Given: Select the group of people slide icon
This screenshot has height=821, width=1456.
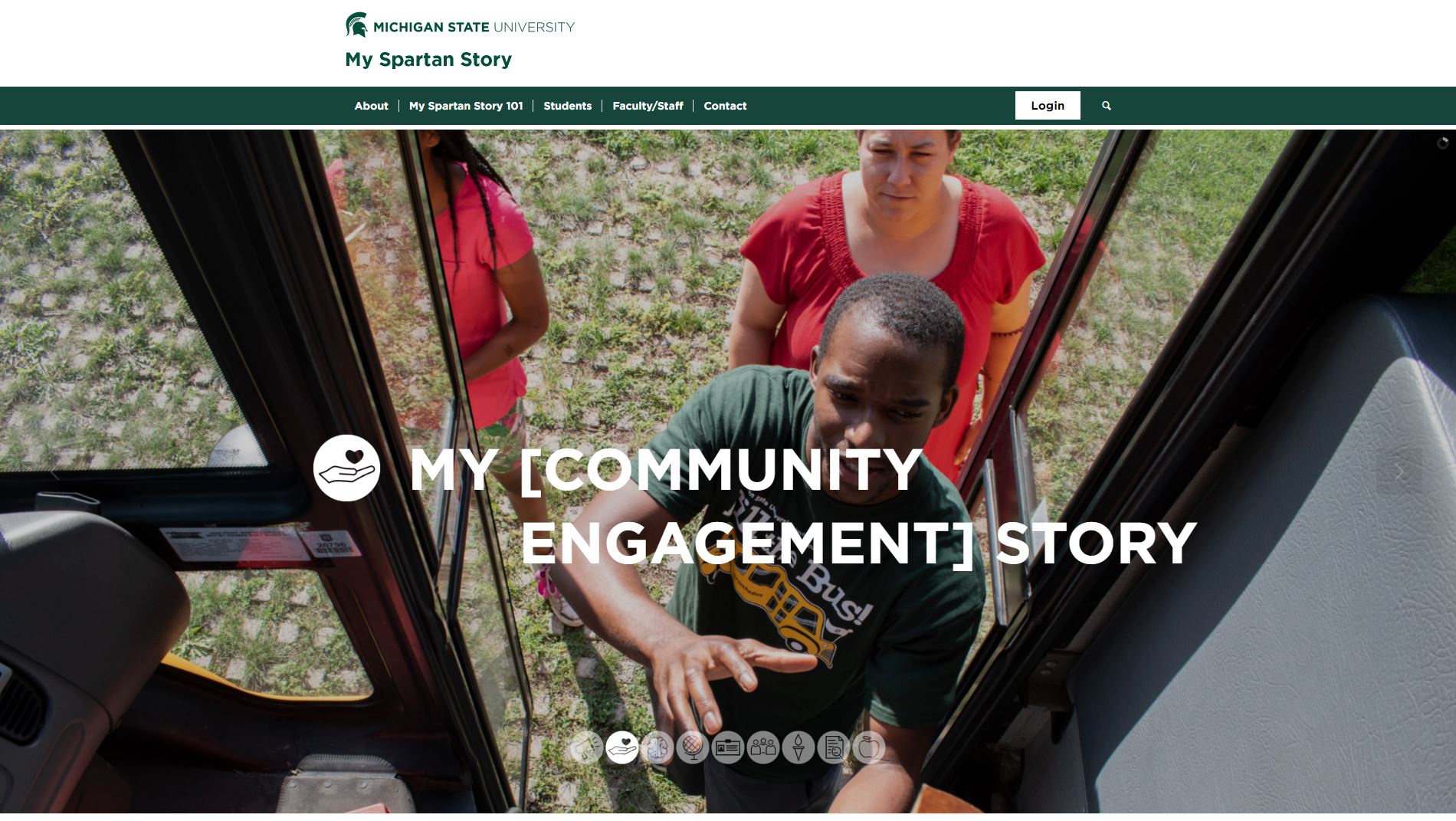Looking at the screenshot, I should point(762,747).
